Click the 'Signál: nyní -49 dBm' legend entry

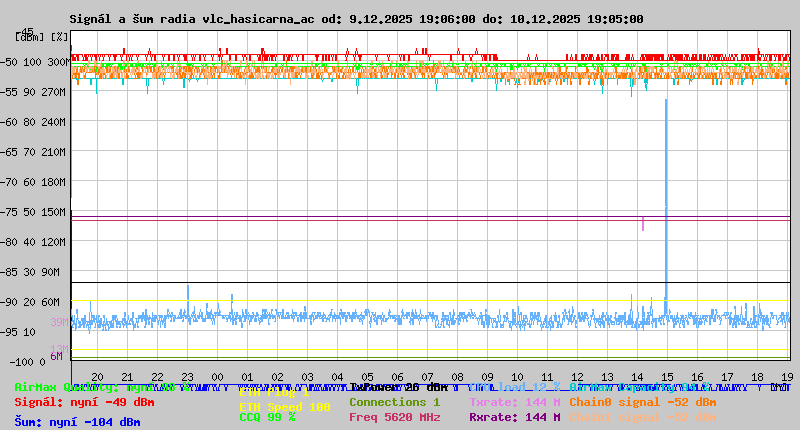pyautogui.click(x=84, y=402)
